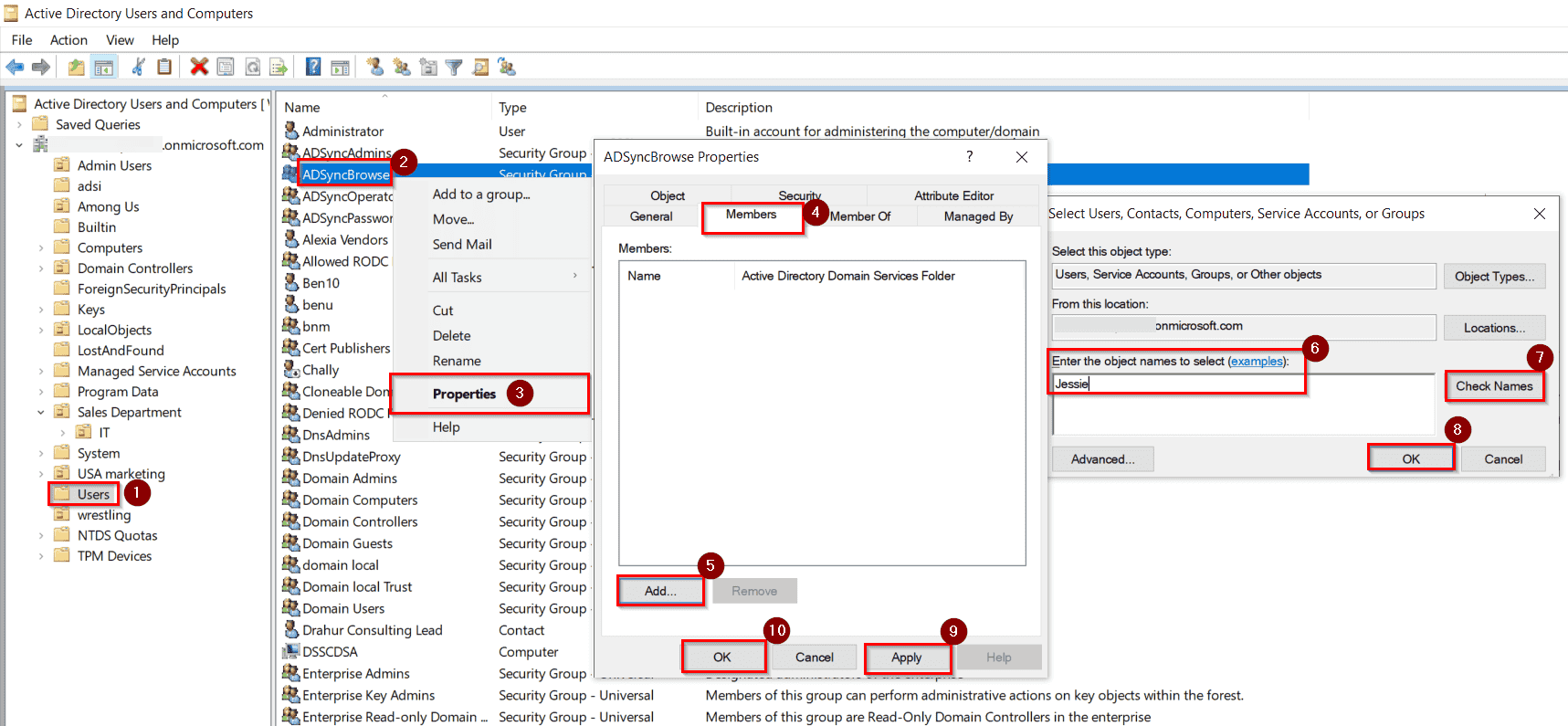Screen dimensions: 1568x726
Task: Toggle the Show/Hide Action Pane icon
Action: coord(340,67)
